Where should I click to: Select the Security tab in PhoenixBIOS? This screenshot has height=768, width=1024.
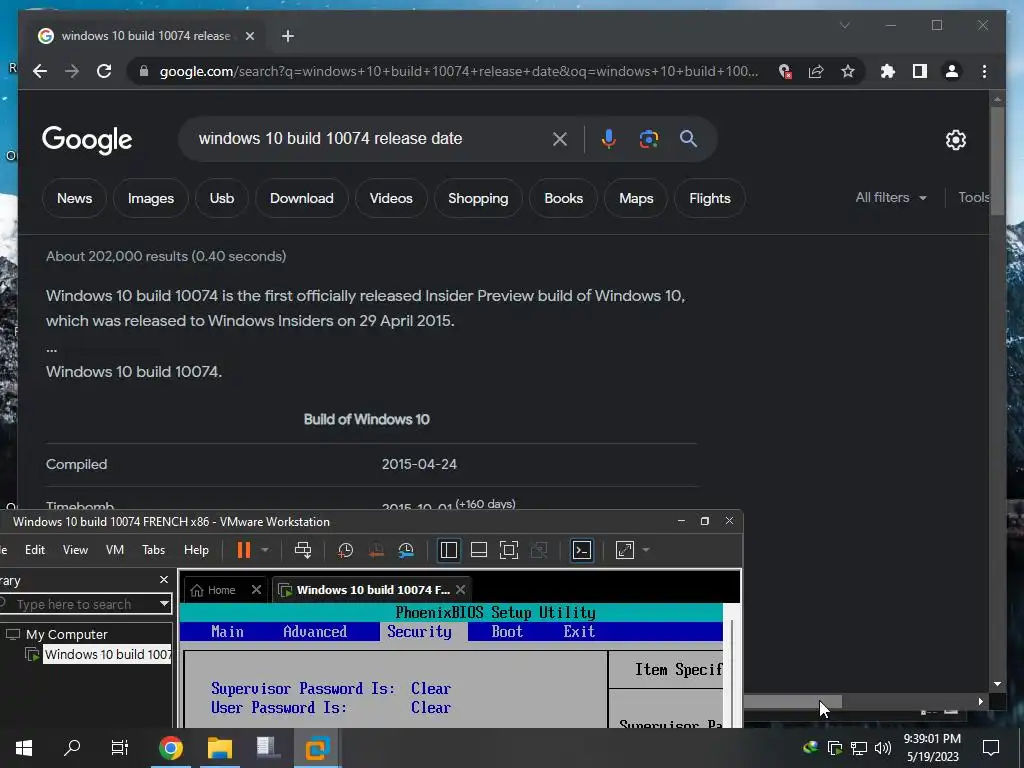click(419, 632)
